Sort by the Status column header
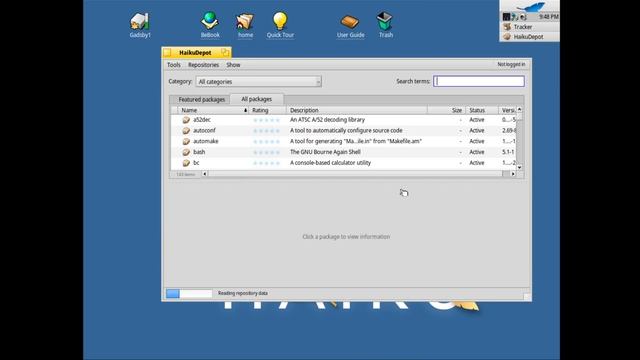The height and width of the screenshot is (360, 640). (x=482, y=110)
